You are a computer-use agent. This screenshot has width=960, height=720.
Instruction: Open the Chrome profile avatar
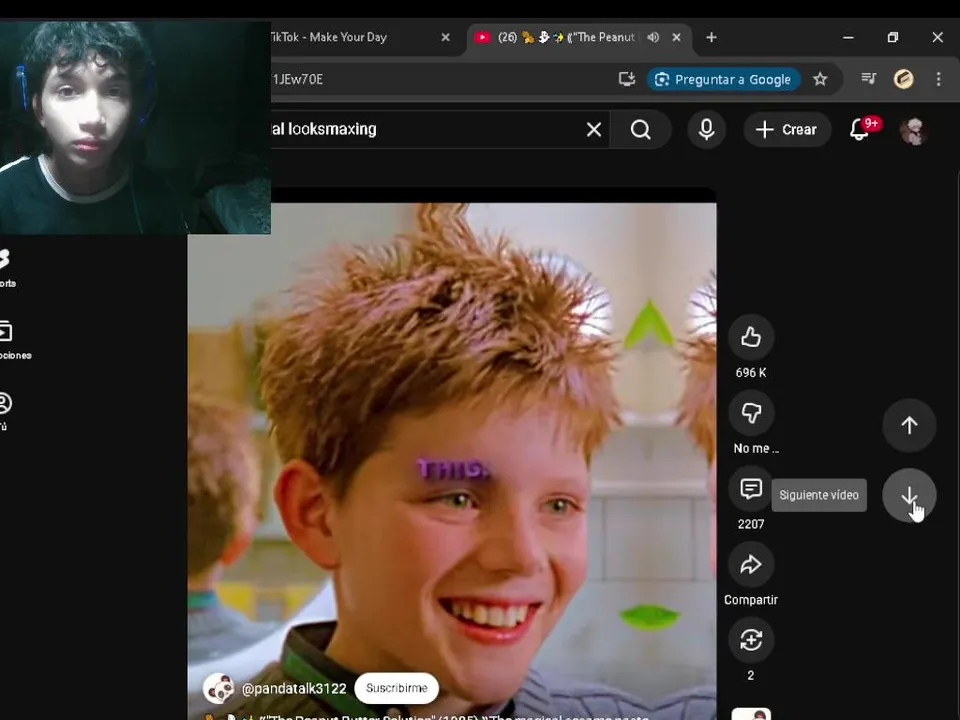pos(903,78)
